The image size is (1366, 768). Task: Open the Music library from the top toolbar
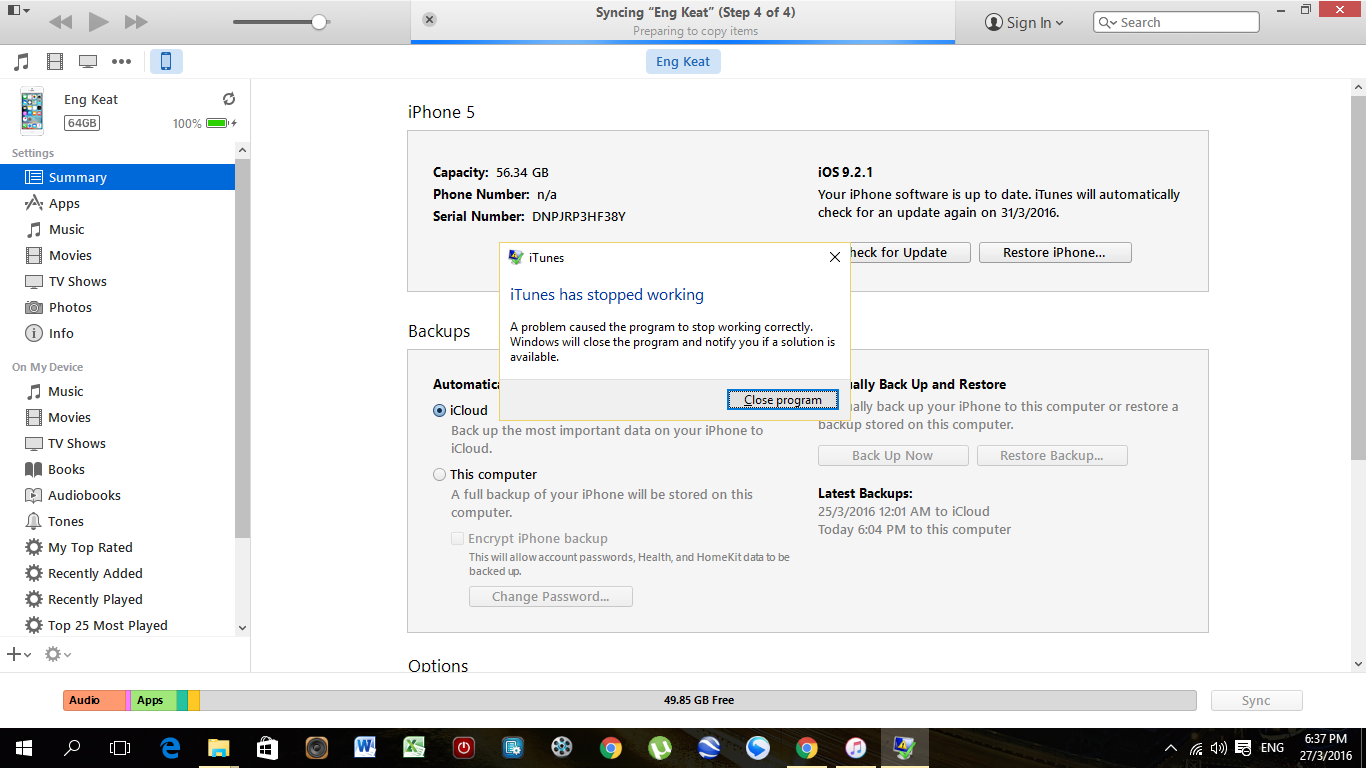point(21,62)
